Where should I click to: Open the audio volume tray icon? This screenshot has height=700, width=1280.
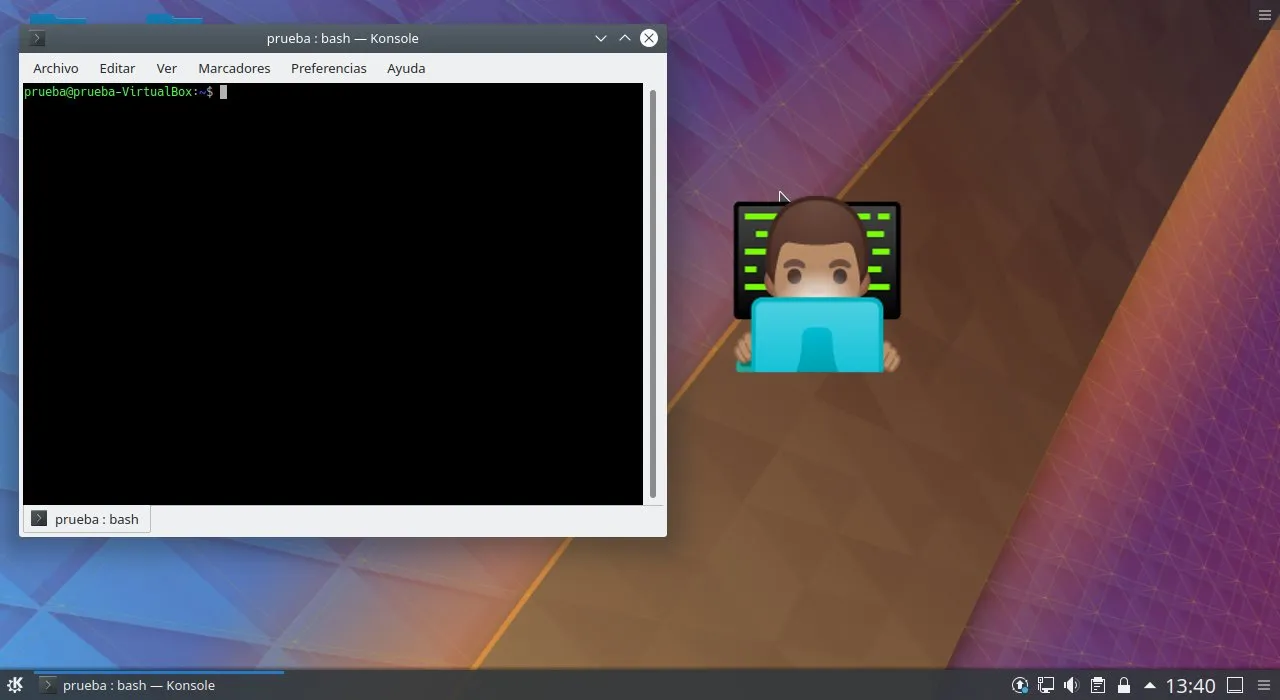(1071, 686)
